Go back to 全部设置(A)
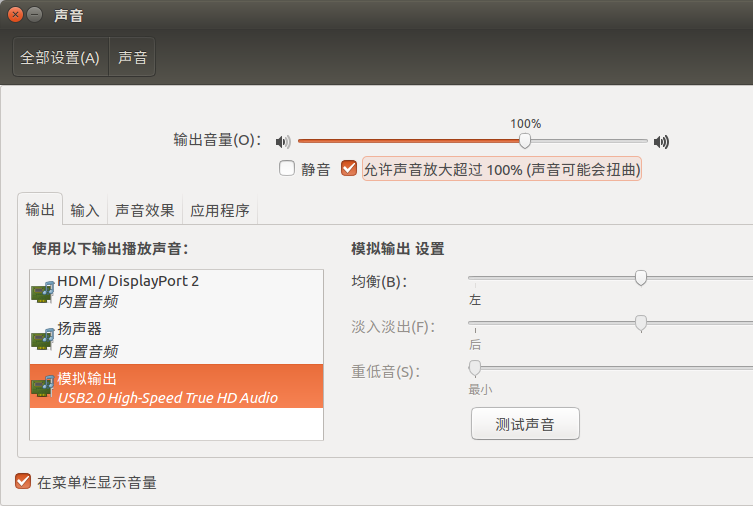The image size is (753, 506). point(61,58)
